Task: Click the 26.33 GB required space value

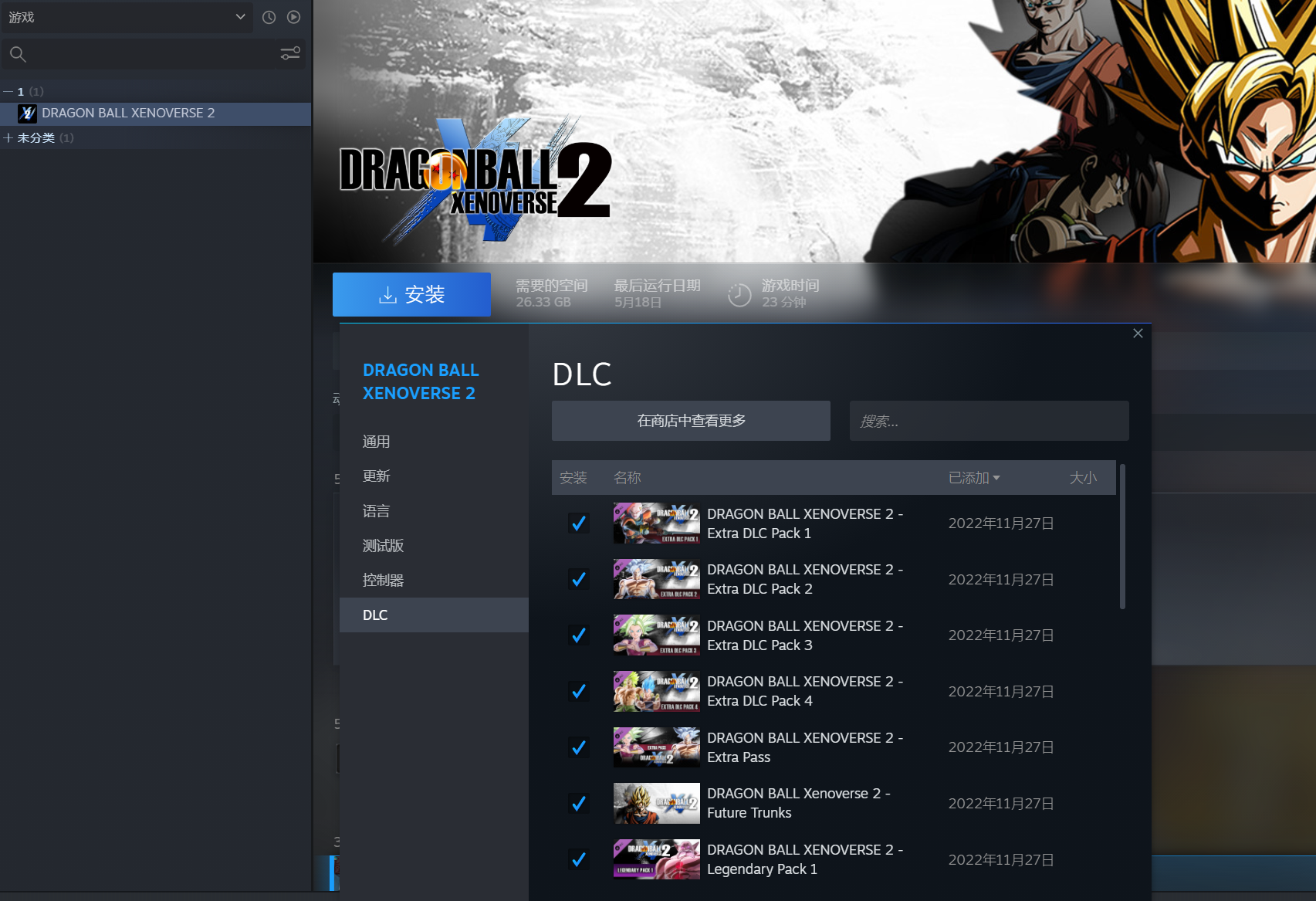Action: click(x=543, y=302)
